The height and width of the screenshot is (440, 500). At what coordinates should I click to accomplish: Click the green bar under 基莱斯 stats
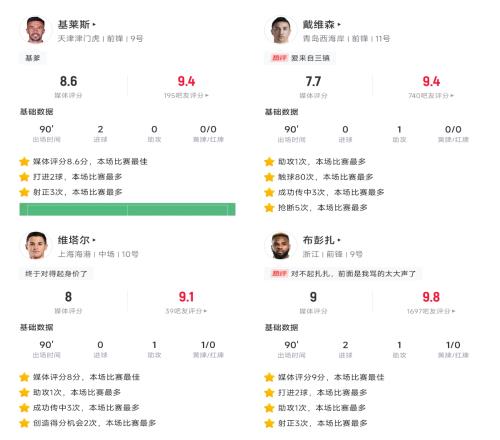(x=127, y=209)
